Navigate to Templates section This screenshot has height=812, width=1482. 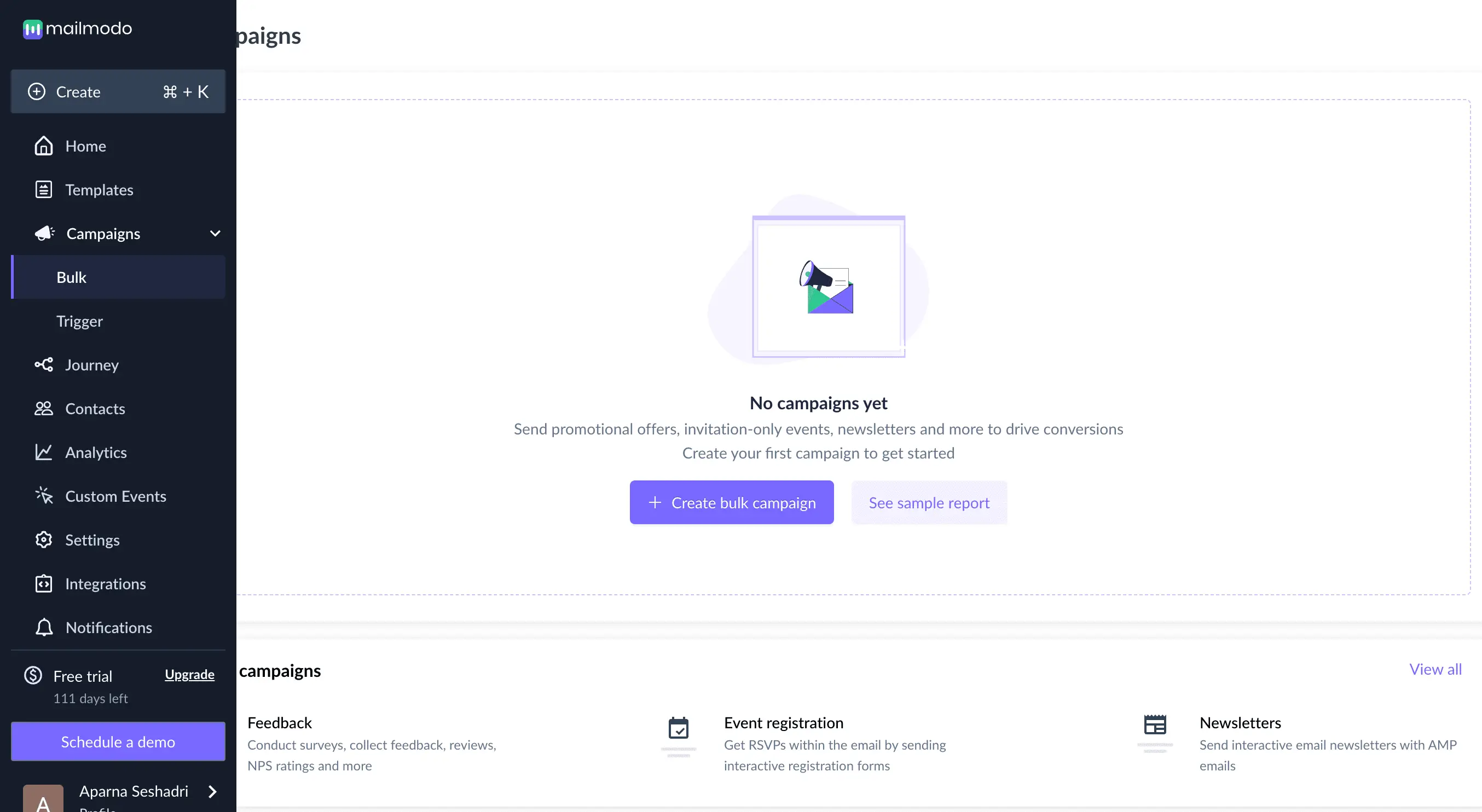click(x=99, y=189)
